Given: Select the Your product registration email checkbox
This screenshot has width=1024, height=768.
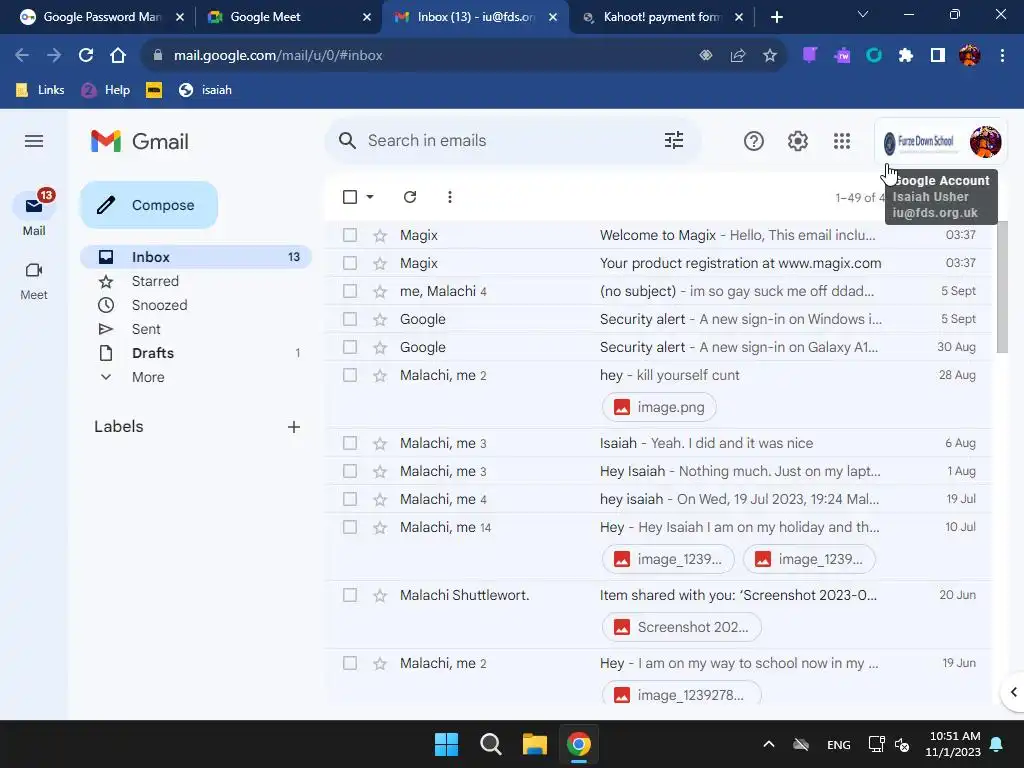Looking at the screenshot, I should 350,263.
